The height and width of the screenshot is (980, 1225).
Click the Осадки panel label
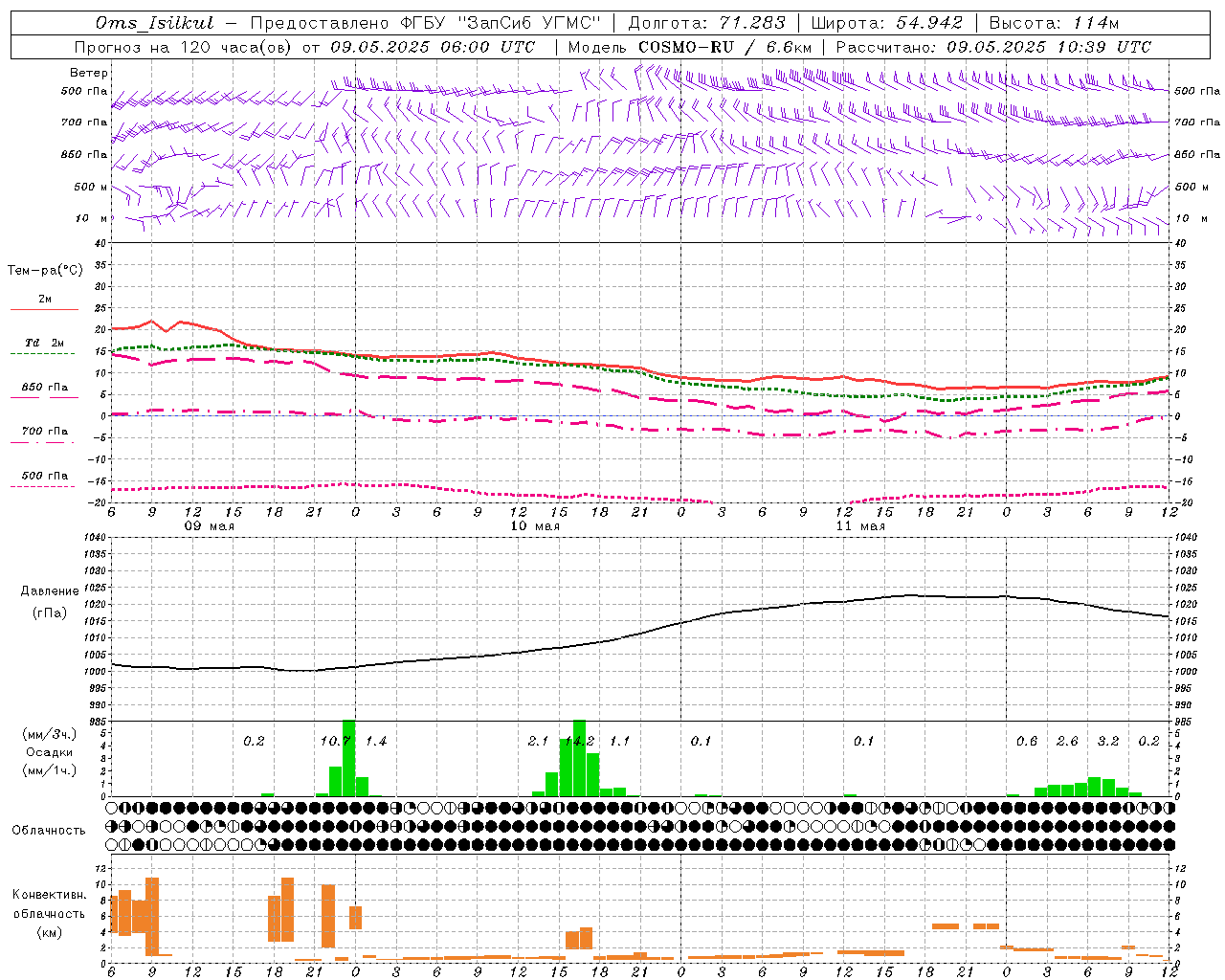point(50,753)
